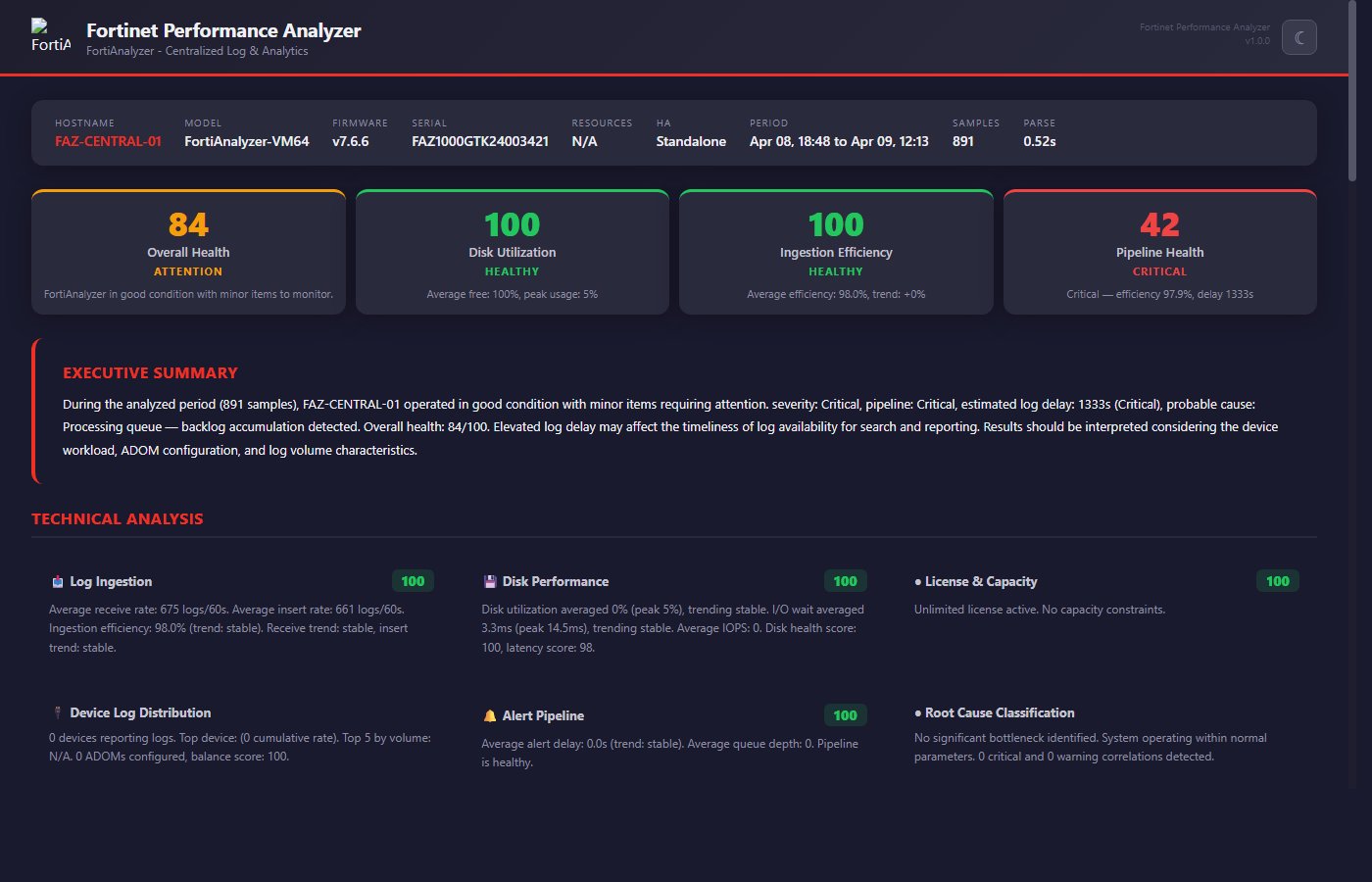The height and width of the screenshot is (882, 1372).
Task: Toggle dark mode with the theme switch button
Action: point(1298,36)
